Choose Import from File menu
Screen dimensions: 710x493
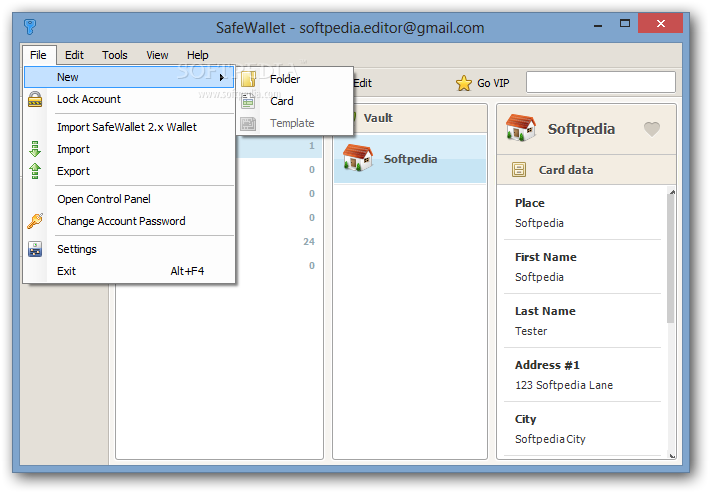pyautogui.click(x=129, y=149)
